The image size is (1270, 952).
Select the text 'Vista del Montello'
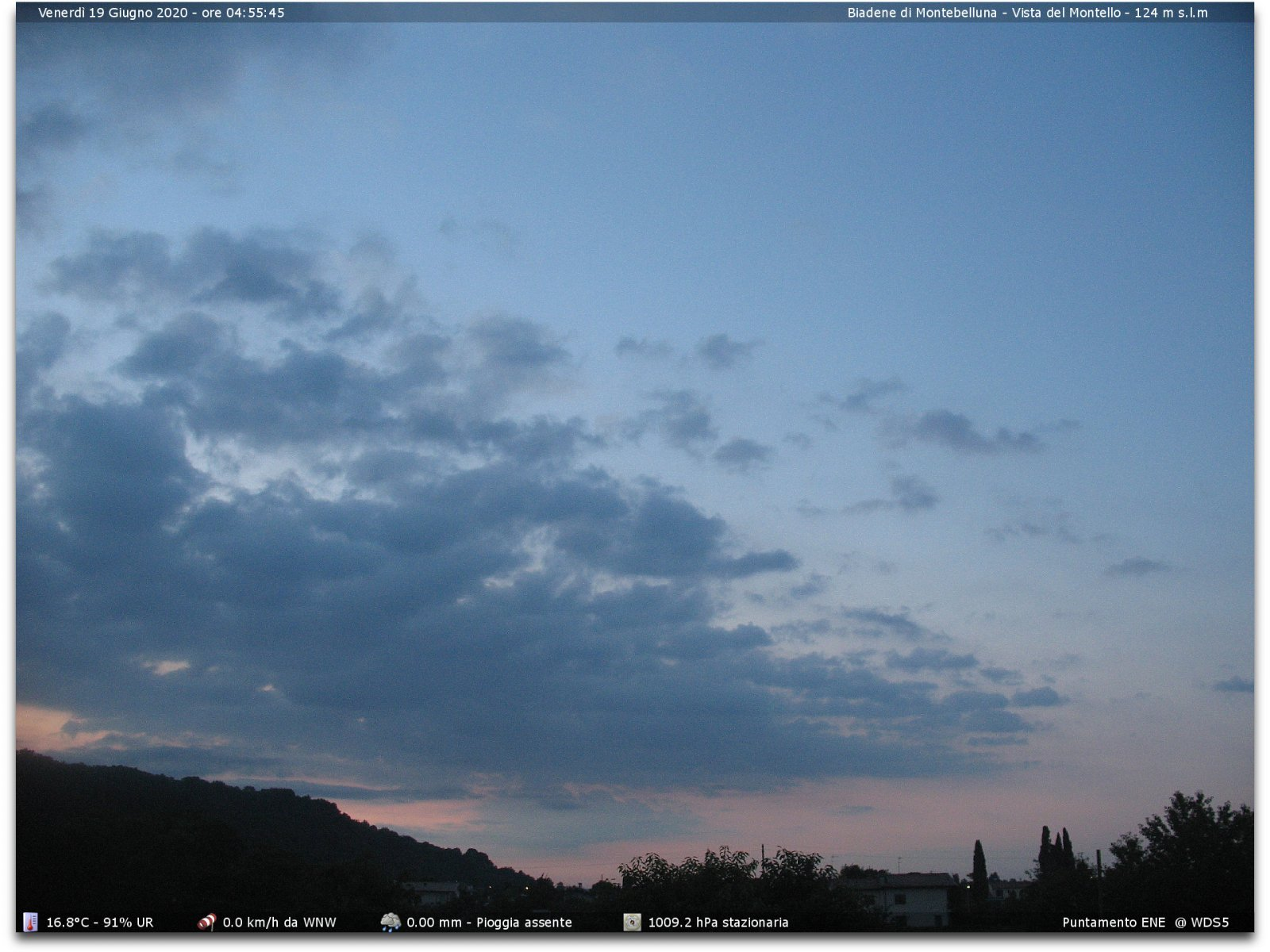1066,13
